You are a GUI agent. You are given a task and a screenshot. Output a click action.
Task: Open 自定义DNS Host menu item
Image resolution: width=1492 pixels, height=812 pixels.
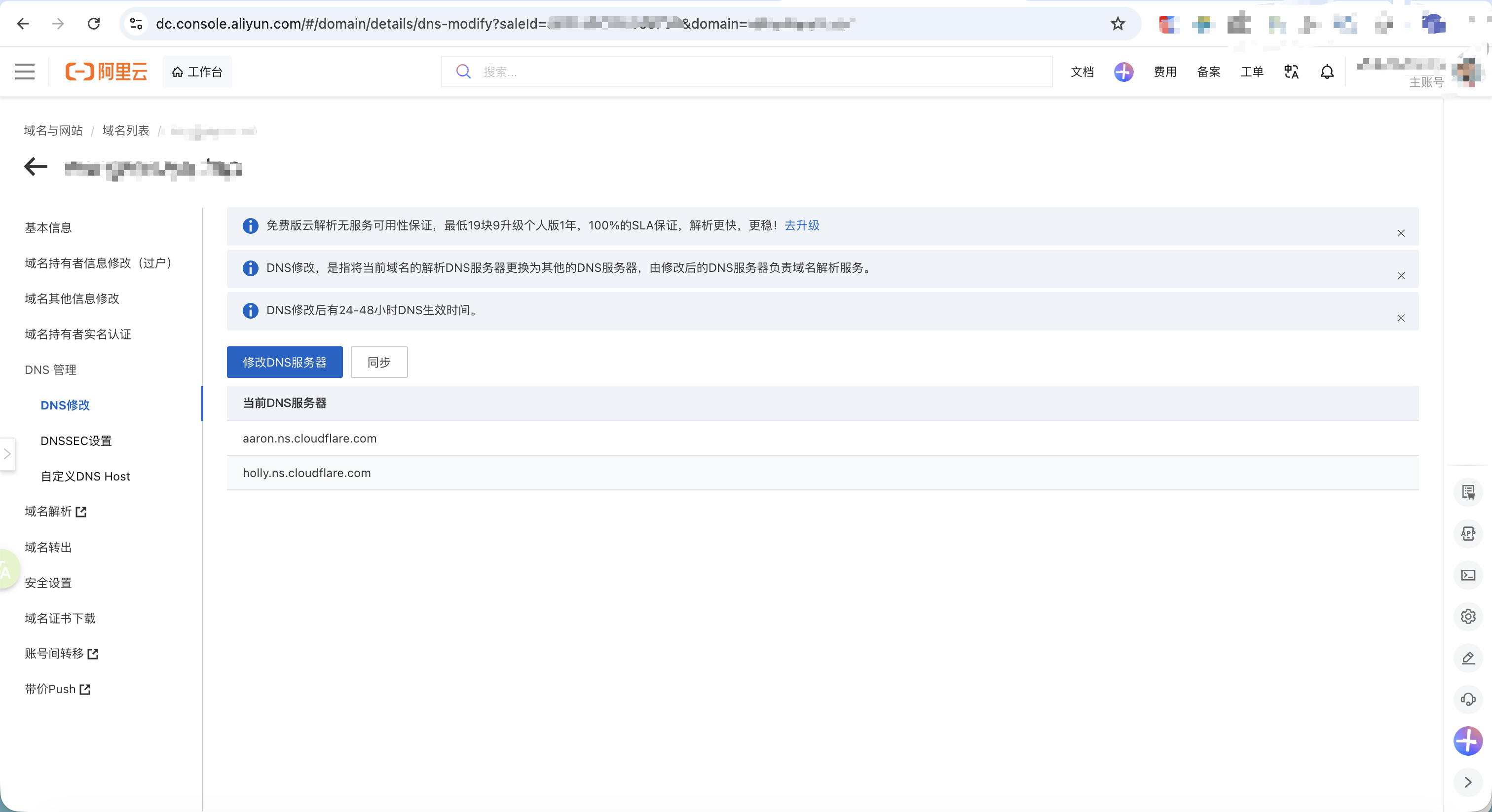[x=85, y=476]
